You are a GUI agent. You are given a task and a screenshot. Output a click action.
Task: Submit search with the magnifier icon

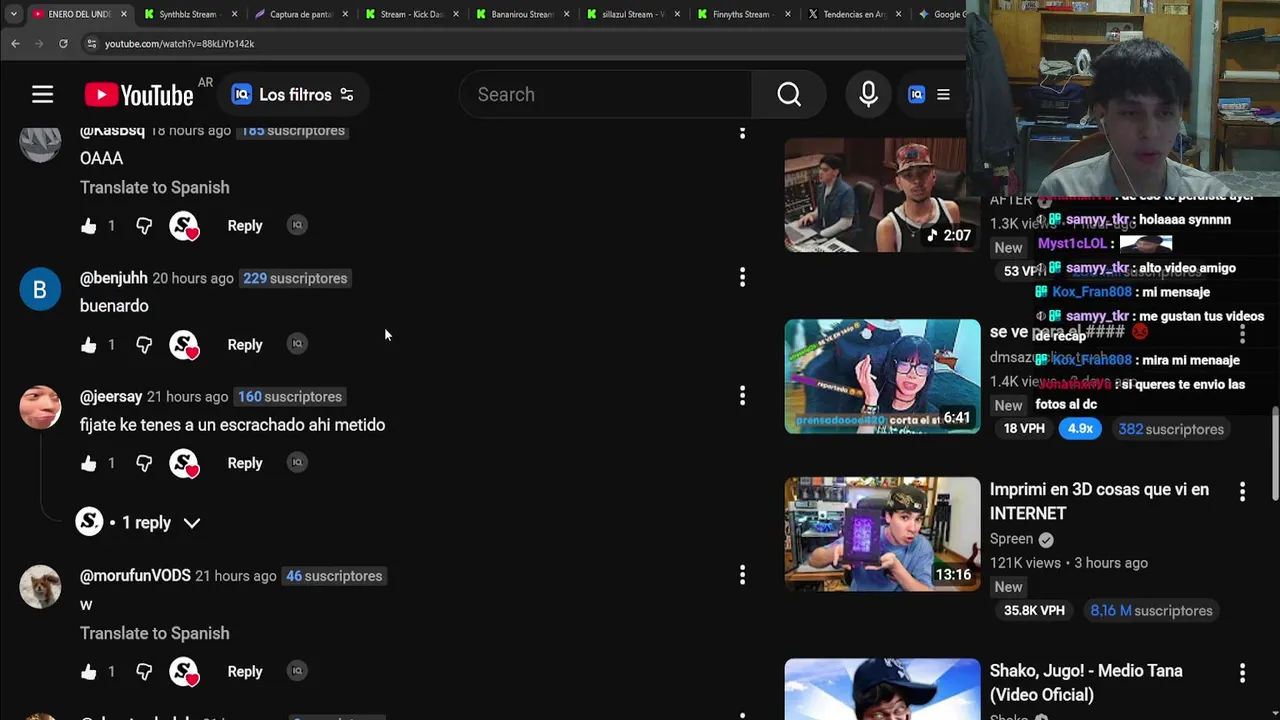point(789,95)
